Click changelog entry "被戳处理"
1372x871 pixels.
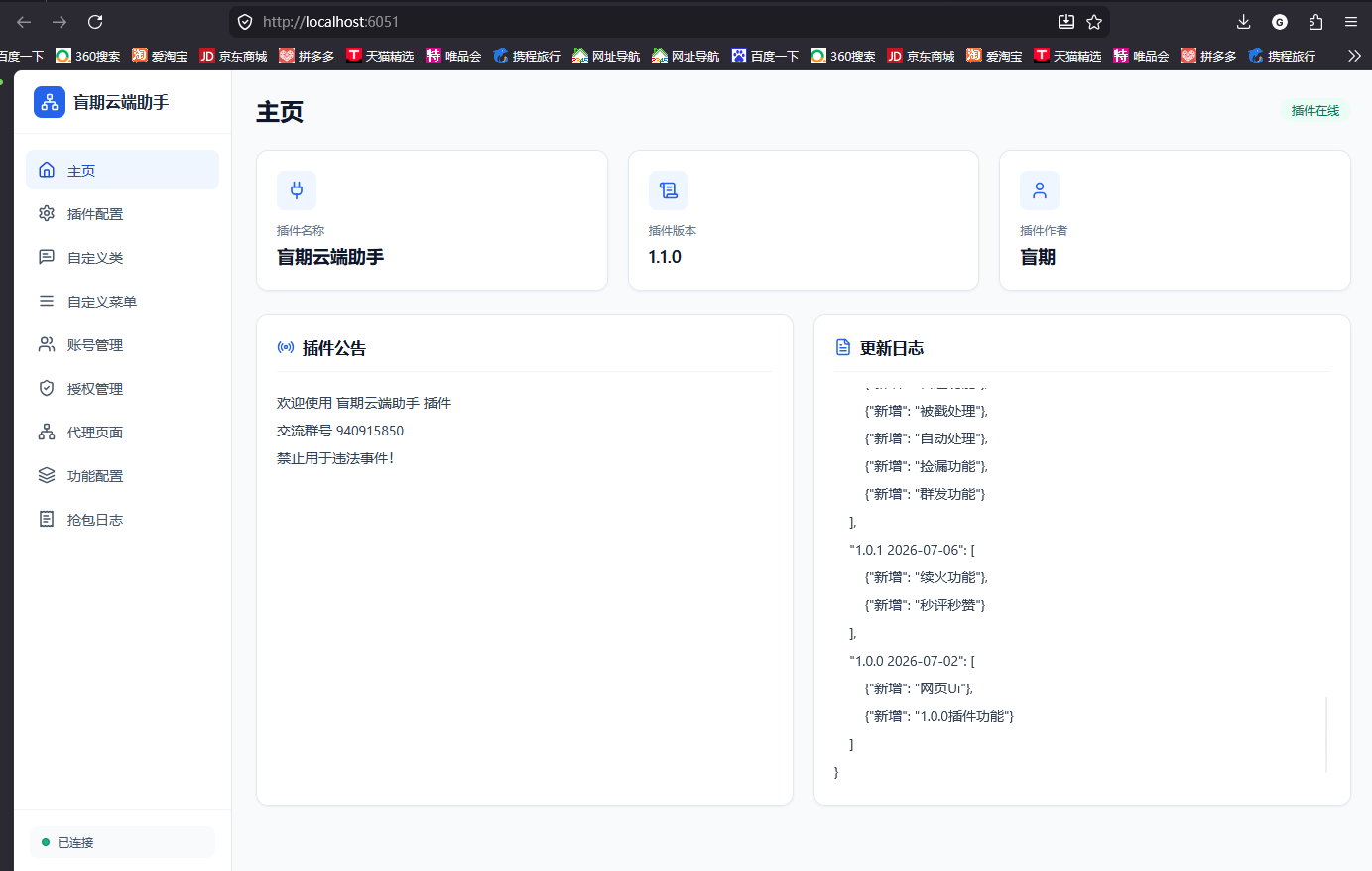point(927,411)
